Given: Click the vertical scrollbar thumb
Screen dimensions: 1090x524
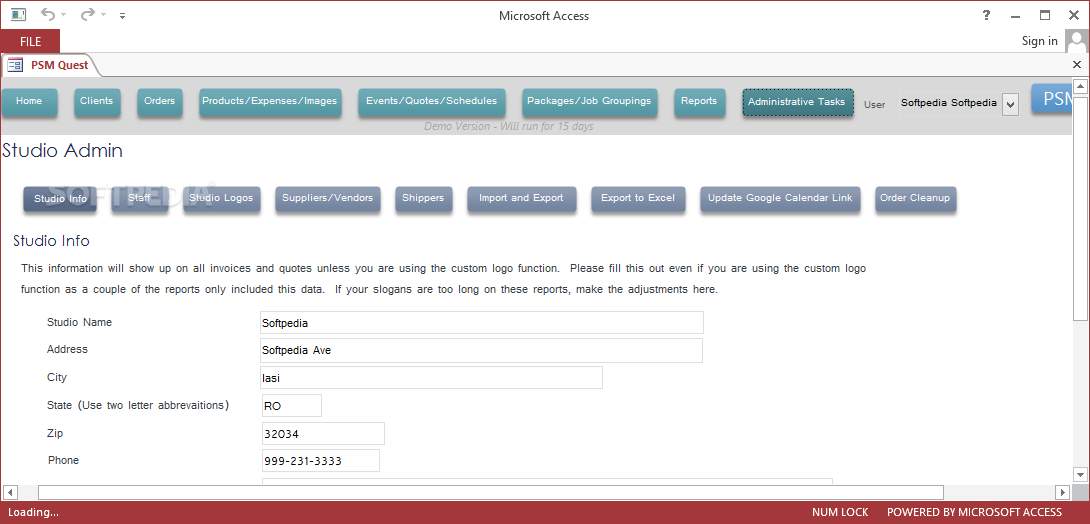Looking at the screenshot, I should (1080, 208).
